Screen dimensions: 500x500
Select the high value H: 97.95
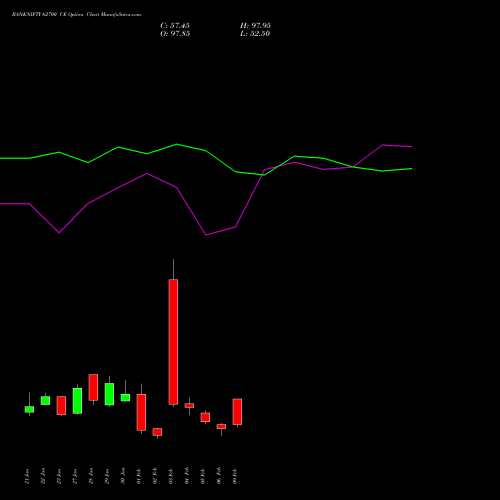tap(255, 26)
